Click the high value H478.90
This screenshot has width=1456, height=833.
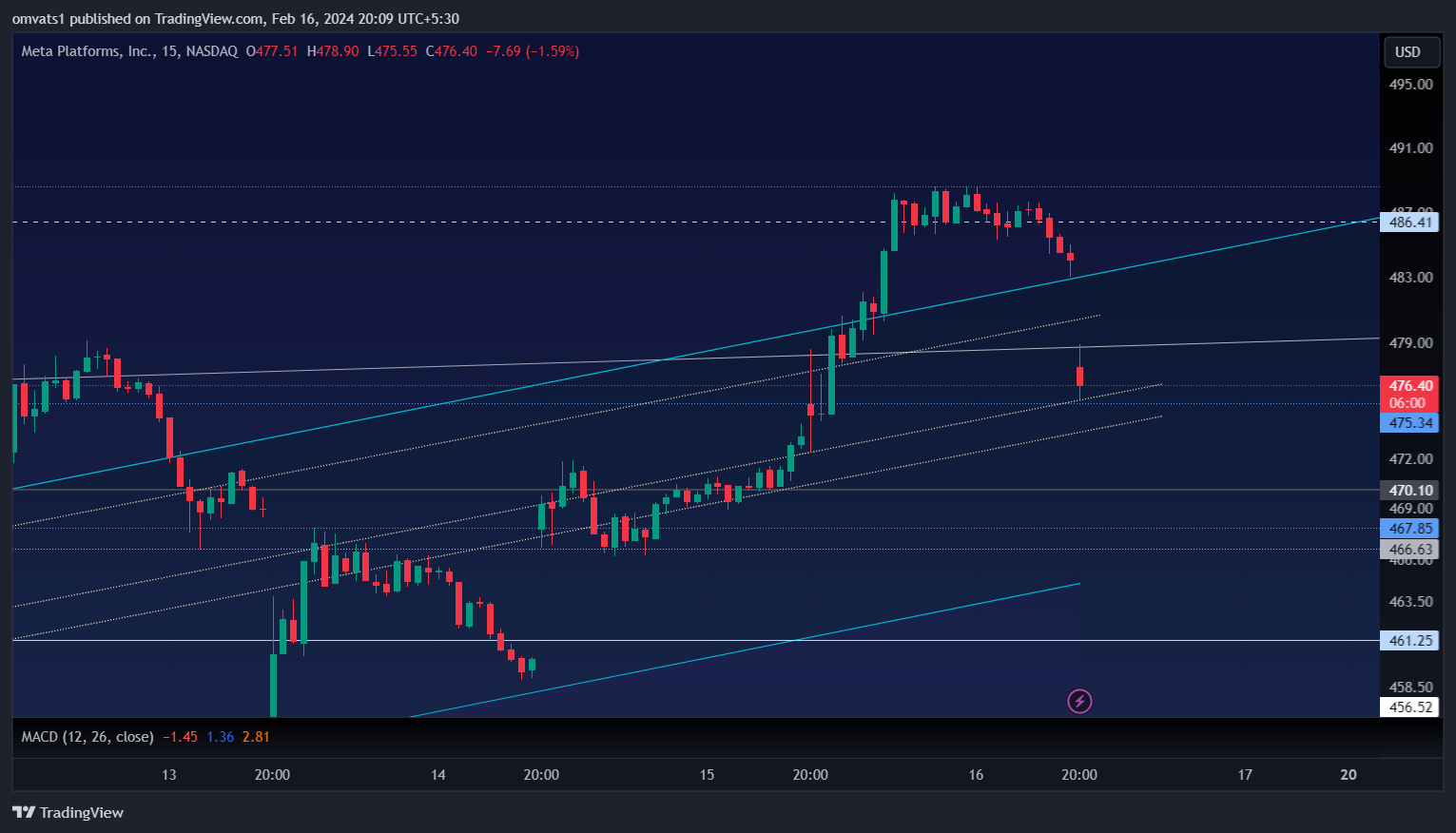(333, 51)
